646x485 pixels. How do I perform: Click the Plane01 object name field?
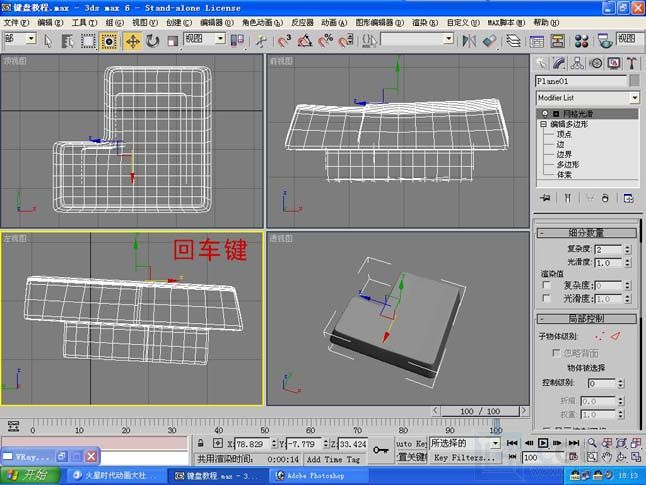coord(580,81)
